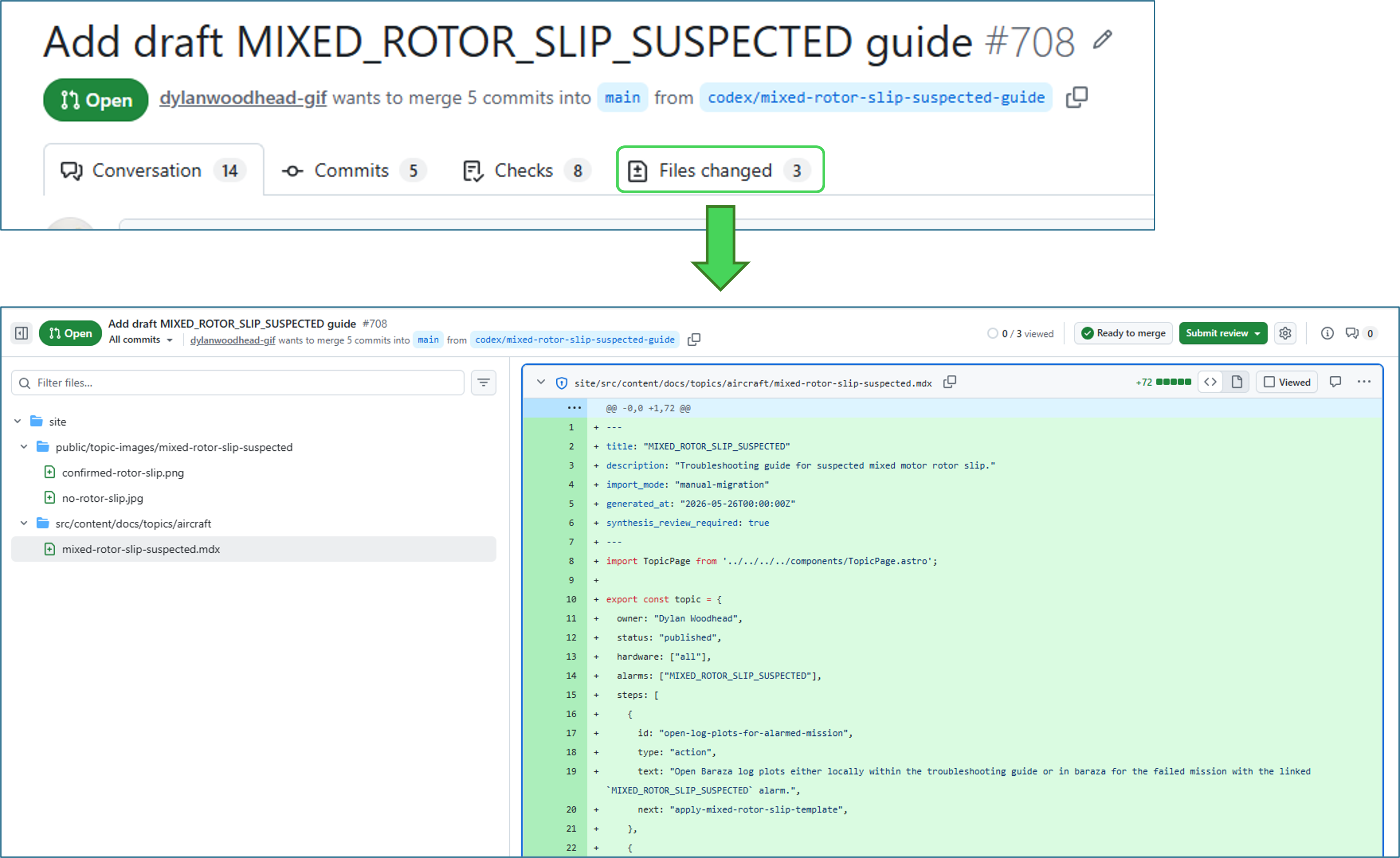
Task: Add comment on the file icon
Action: point(1335,383)
